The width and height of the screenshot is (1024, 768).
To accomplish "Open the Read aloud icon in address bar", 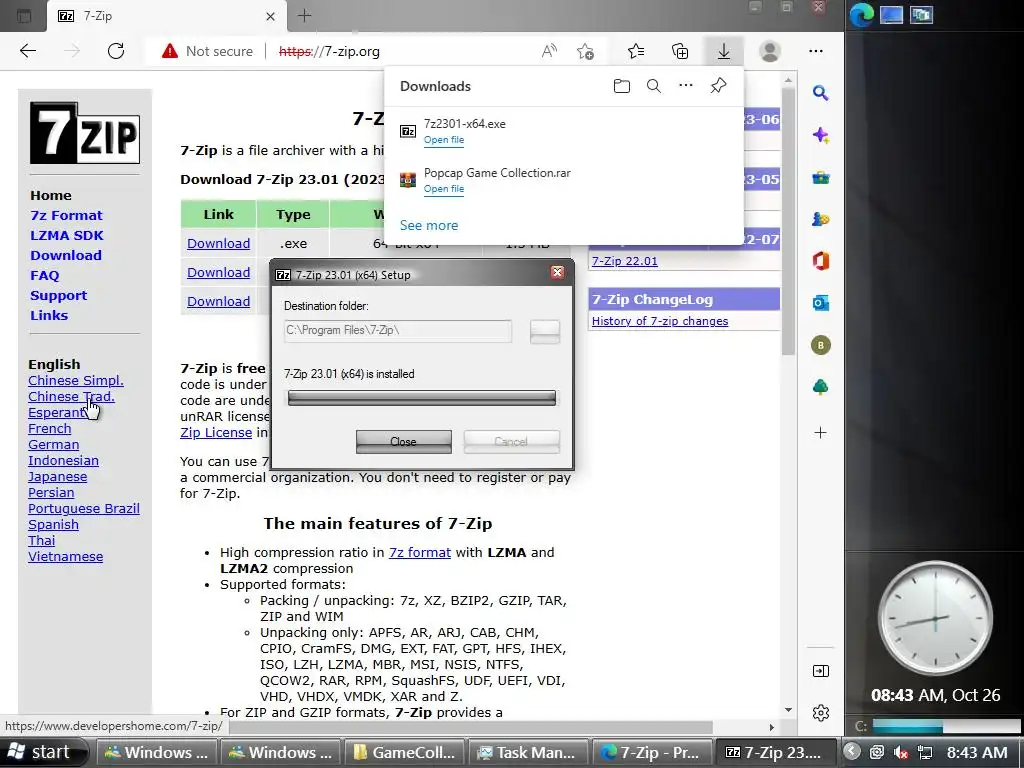I will [x=549, y=51].
